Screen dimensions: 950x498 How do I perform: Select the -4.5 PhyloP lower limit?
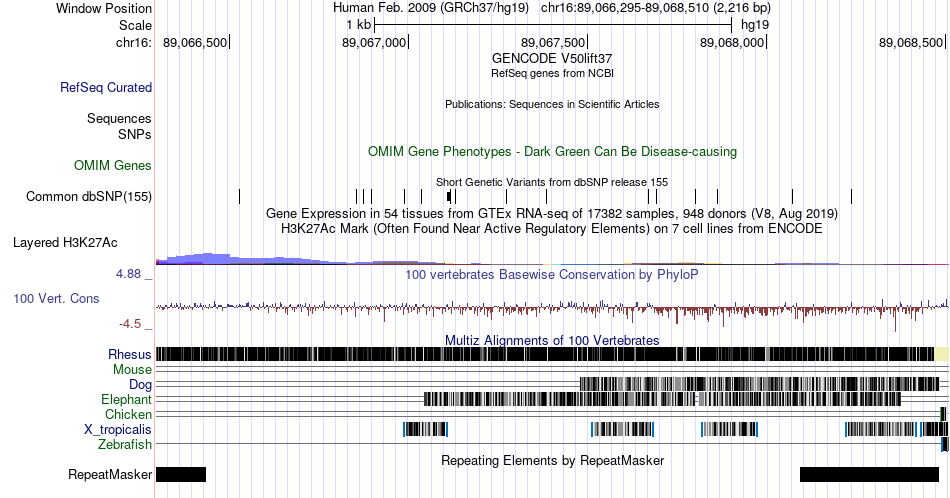coord(130,324)
